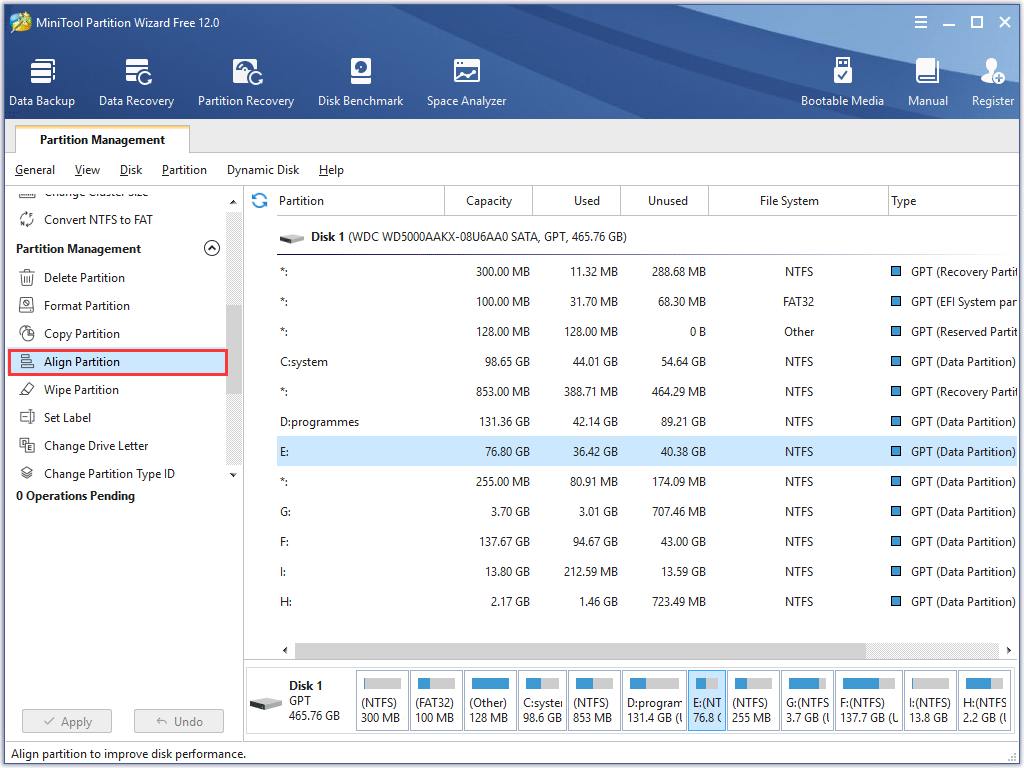Sort by File System column header

(798, 200)
